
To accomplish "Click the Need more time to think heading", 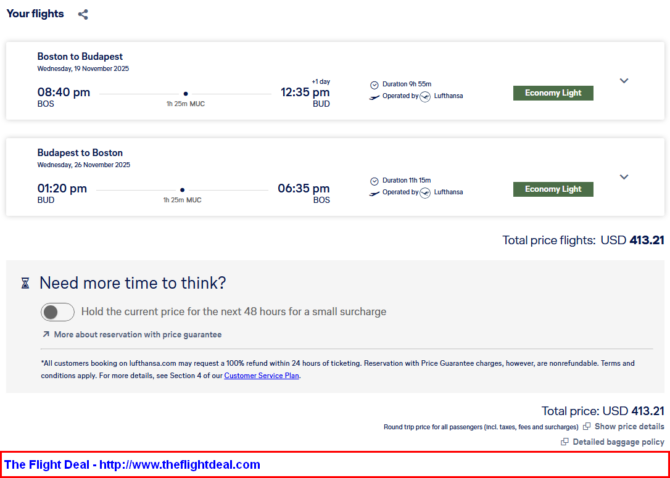I will coord(133,283).
